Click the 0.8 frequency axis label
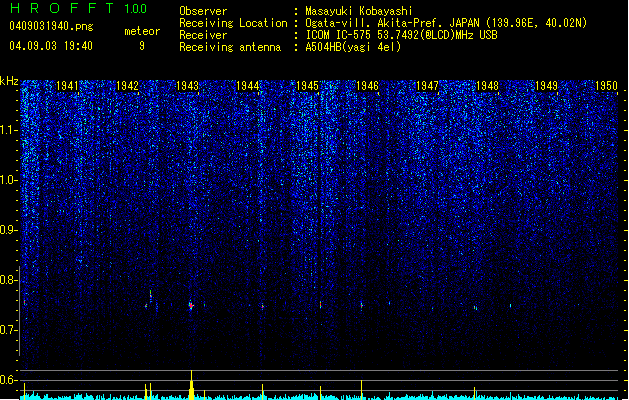The height and width of the screenshot is (400, 629). click(9, 280)
